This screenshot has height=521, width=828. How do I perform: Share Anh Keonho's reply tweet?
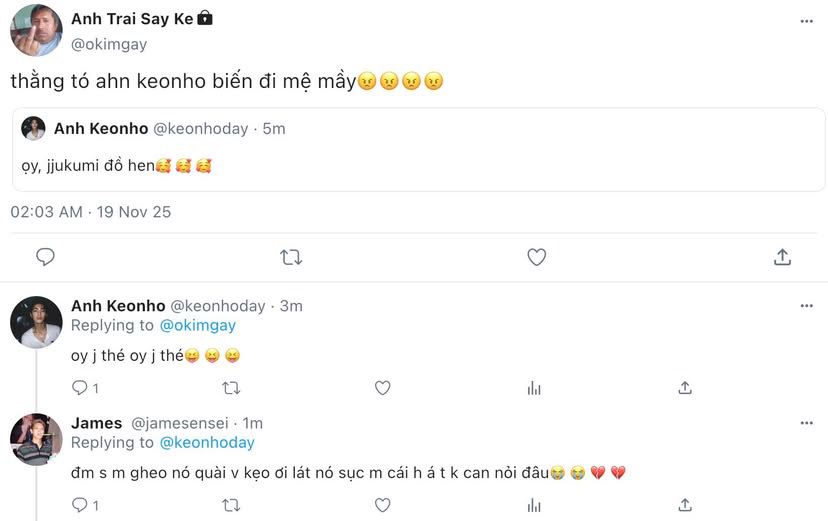click(685, 388)
